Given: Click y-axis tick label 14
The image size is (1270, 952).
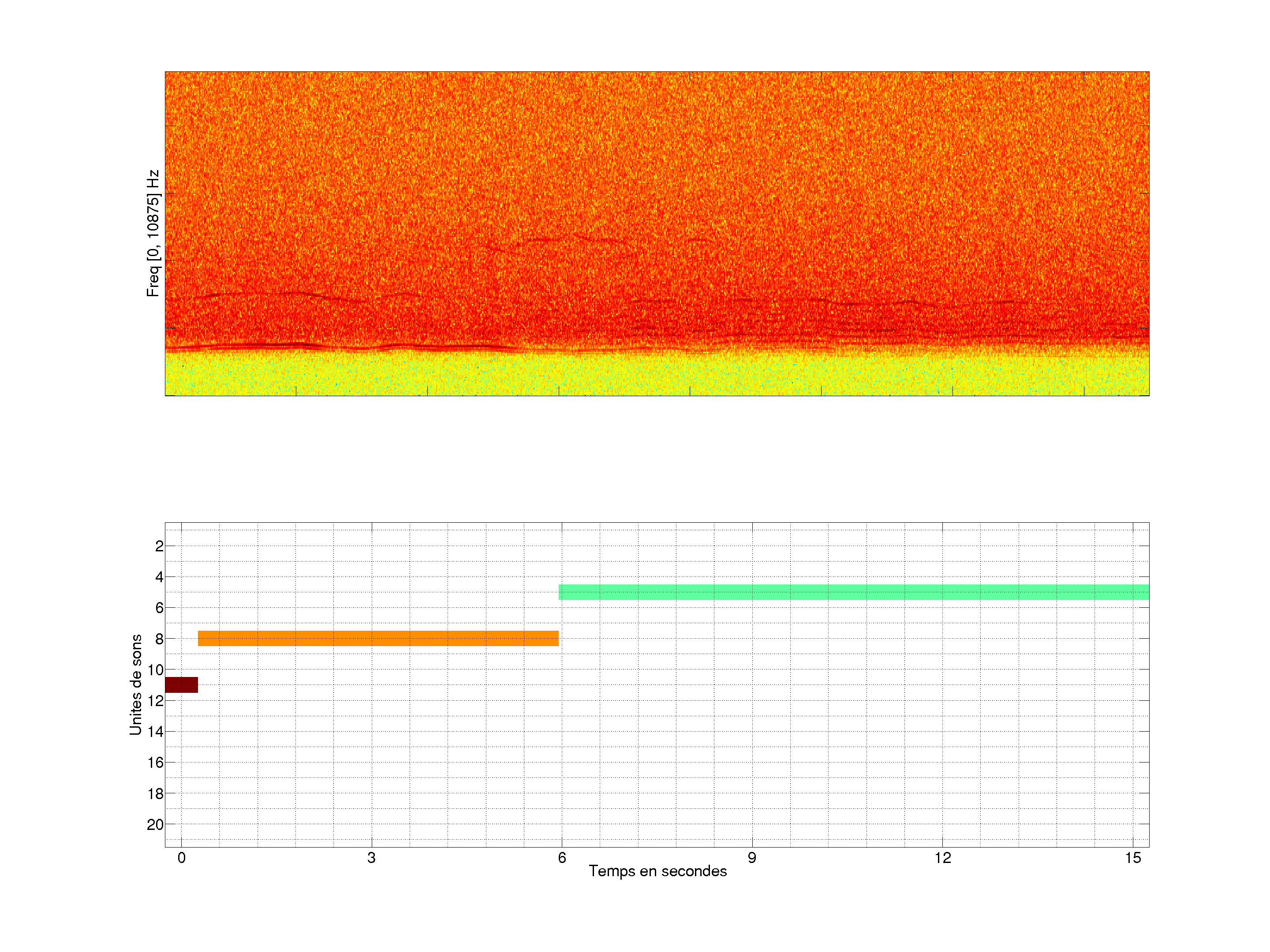Looking at the screenshot, I should pos(155,732).
